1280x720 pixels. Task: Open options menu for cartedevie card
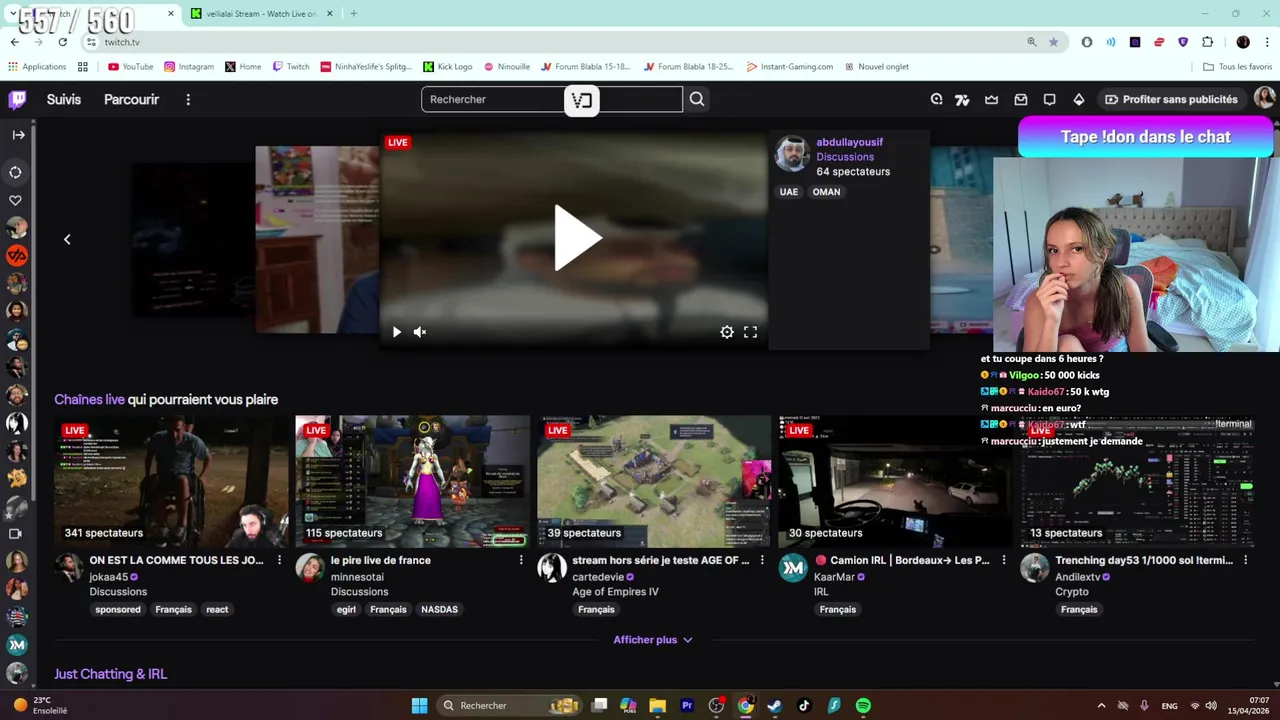click(762, 560)
